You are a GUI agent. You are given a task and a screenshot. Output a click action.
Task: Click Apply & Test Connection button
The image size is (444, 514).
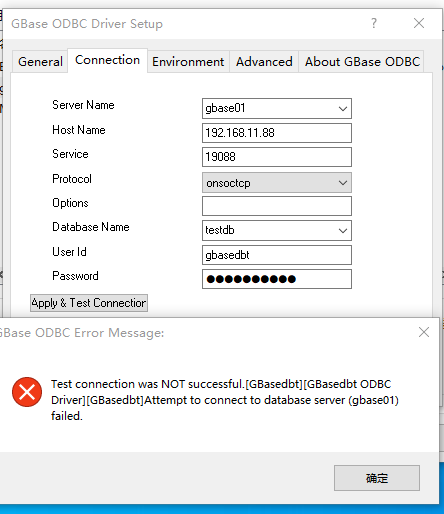pos(89,303)
